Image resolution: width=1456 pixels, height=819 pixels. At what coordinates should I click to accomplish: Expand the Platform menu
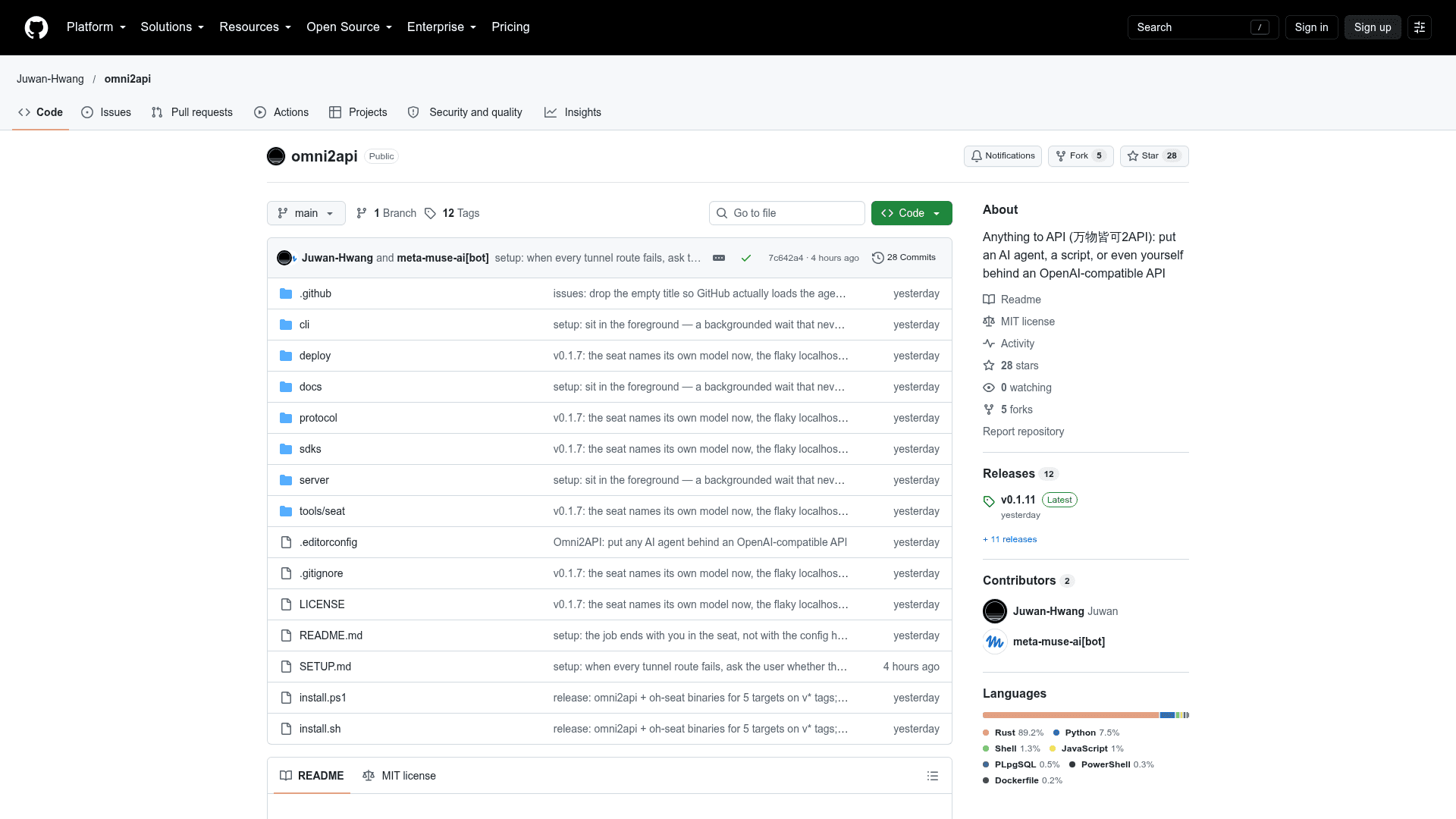coord(96,27)
